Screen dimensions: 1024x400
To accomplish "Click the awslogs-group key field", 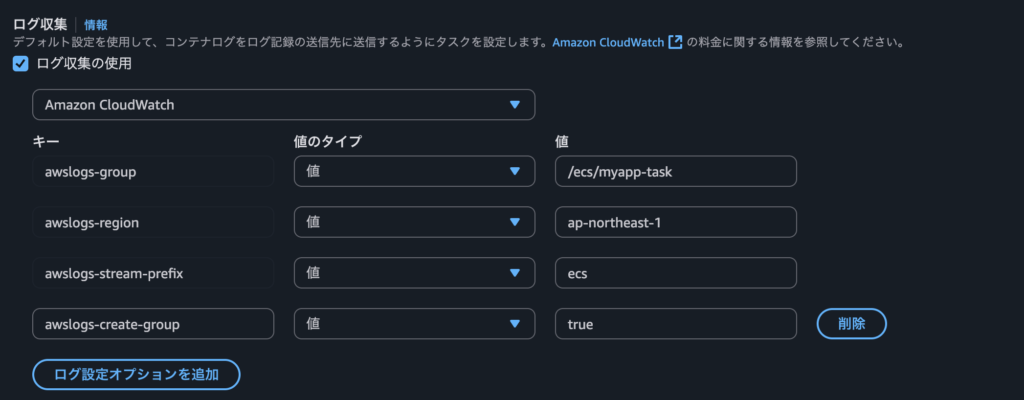I will 153,171.
